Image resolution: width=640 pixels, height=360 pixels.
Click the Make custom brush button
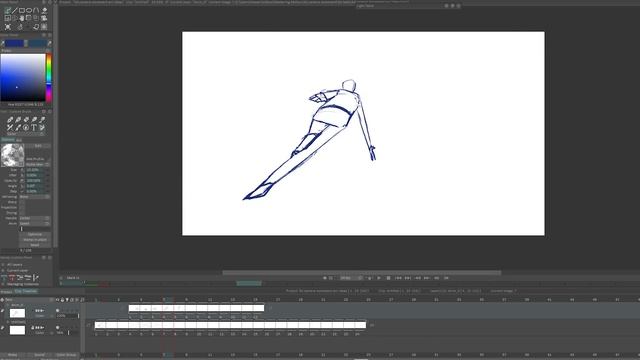pos(35,240)
